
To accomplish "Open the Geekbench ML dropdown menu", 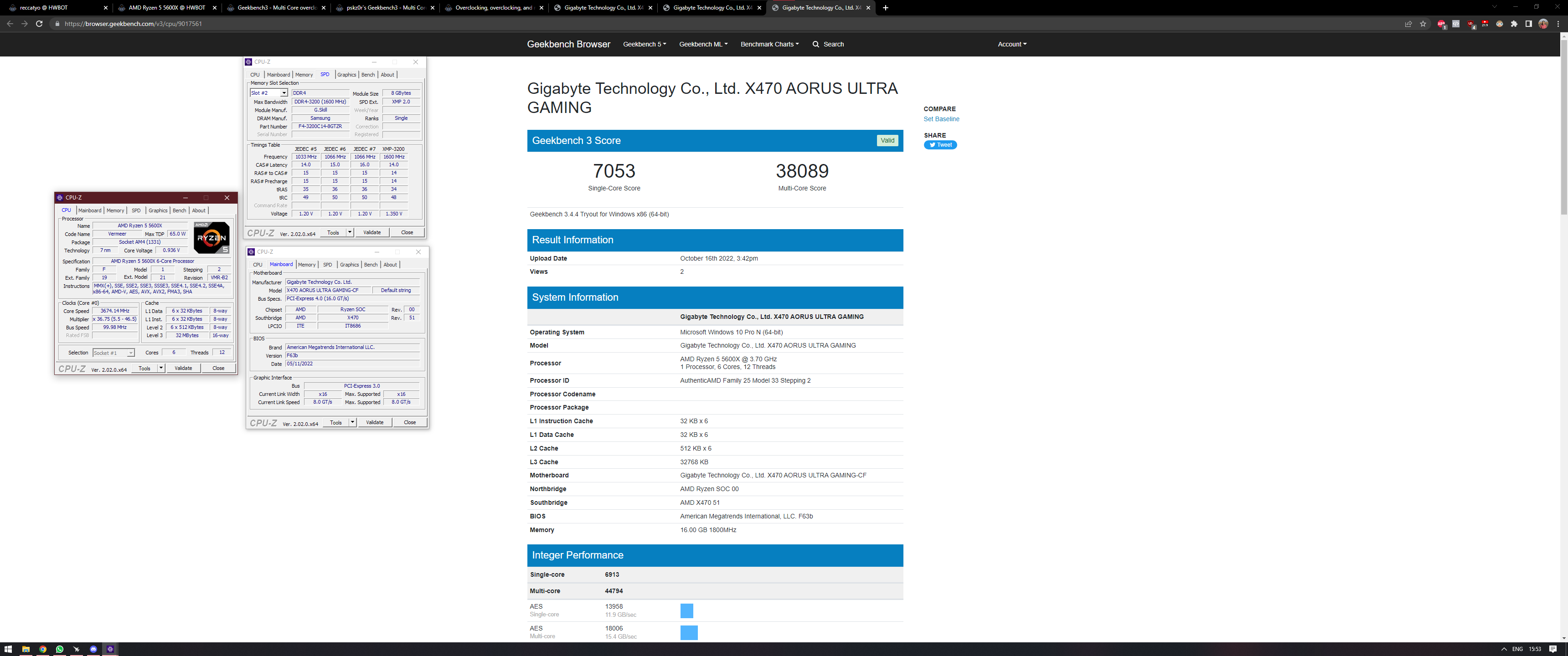I will coord(703,45).
